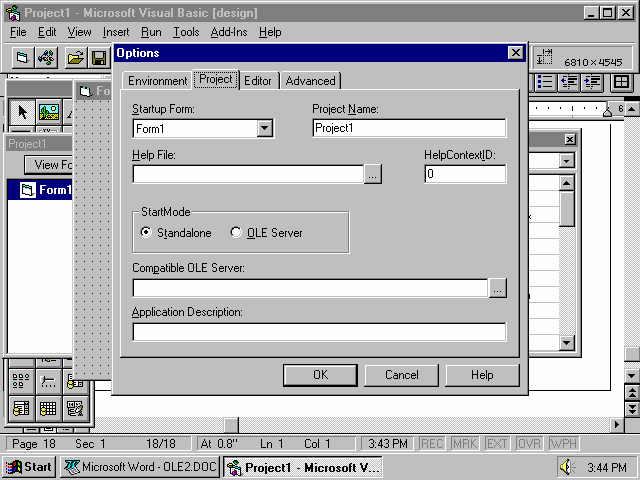Switch to the Environment tab
This screenshot has height=480, width=640.
(x=157, y=80)
